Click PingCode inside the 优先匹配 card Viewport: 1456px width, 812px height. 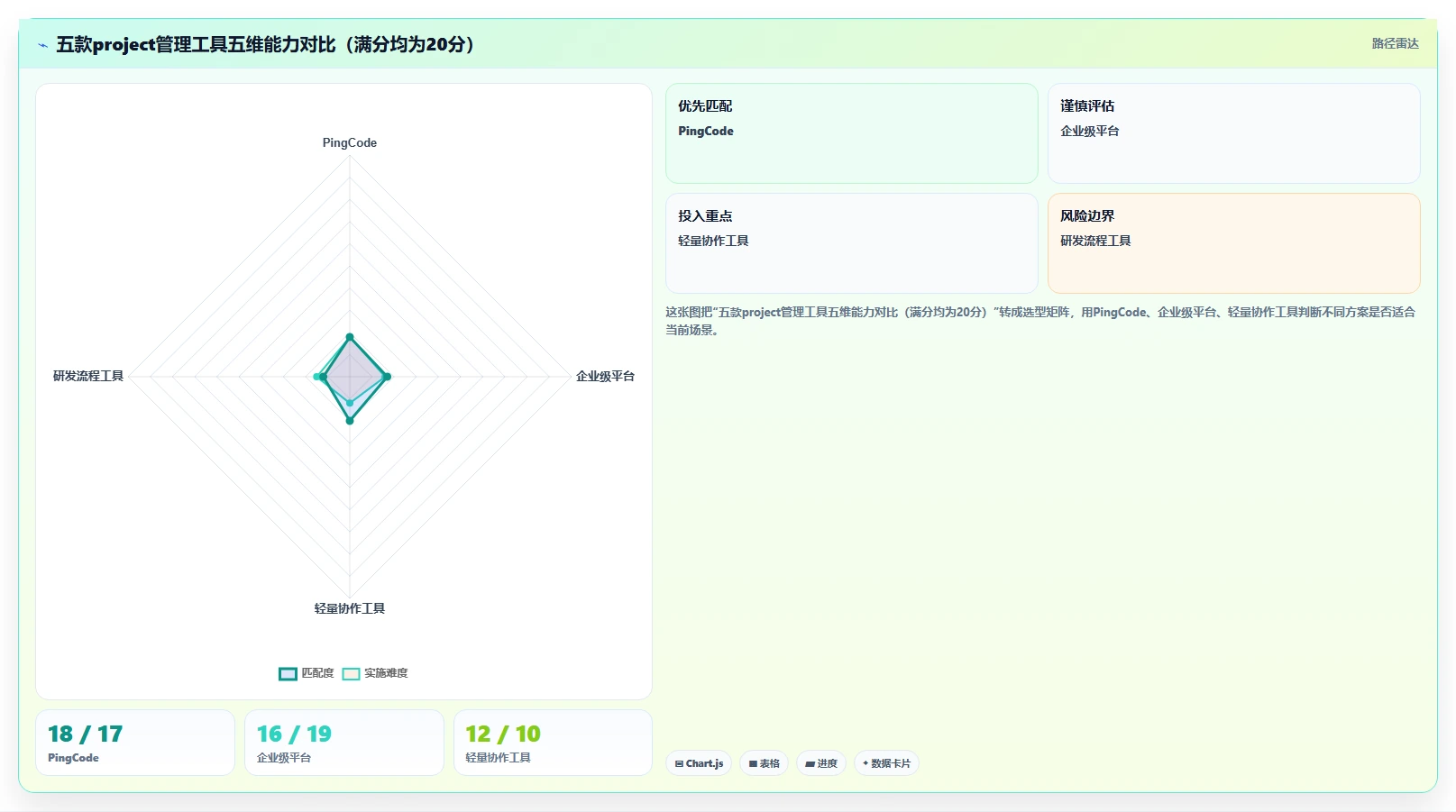[706, 131]
